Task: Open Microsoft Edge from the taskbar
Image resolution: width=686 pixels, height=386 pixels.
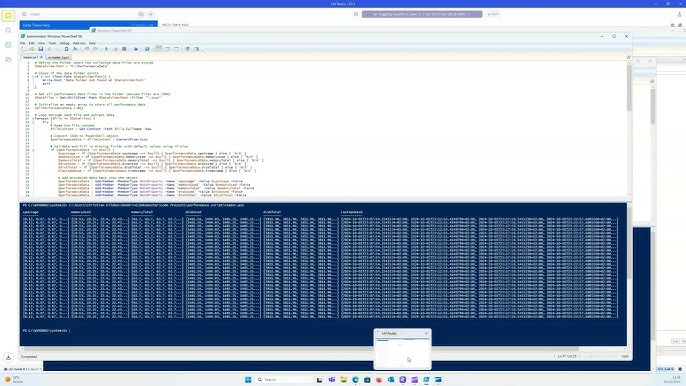Action: click(x=355, y=379)
